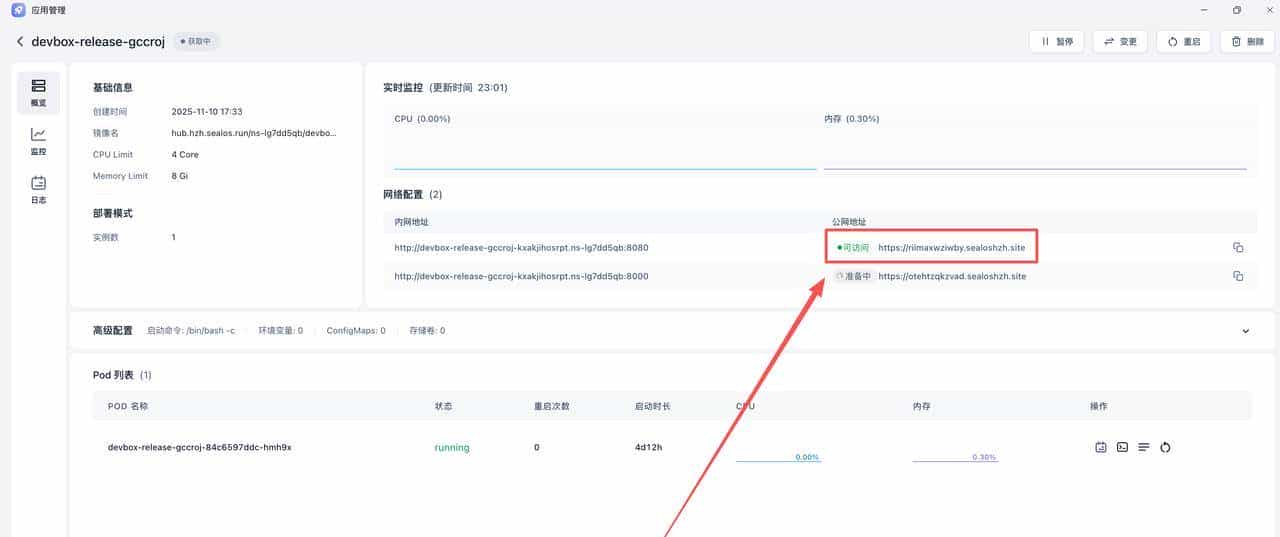Click the 环境变量: 0 label
This screenshot has height=537, width=1280.
[x=281, y=331]
